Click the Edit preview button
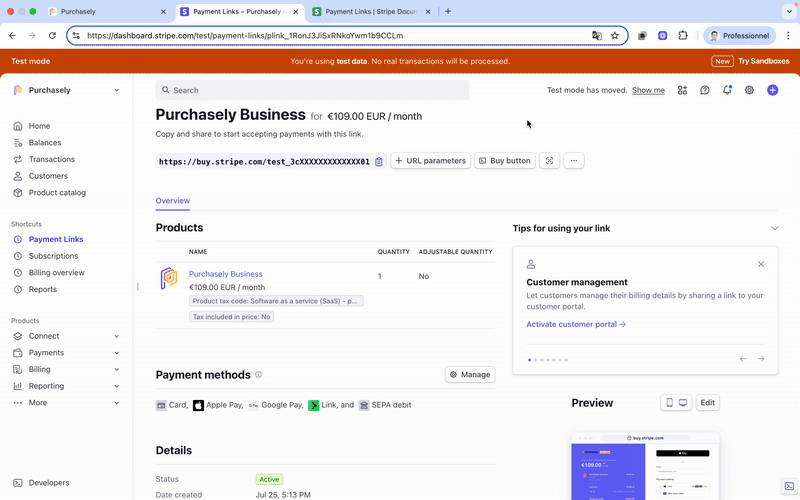The height and width of the screenshot is (500, 800). coord(707,403)
